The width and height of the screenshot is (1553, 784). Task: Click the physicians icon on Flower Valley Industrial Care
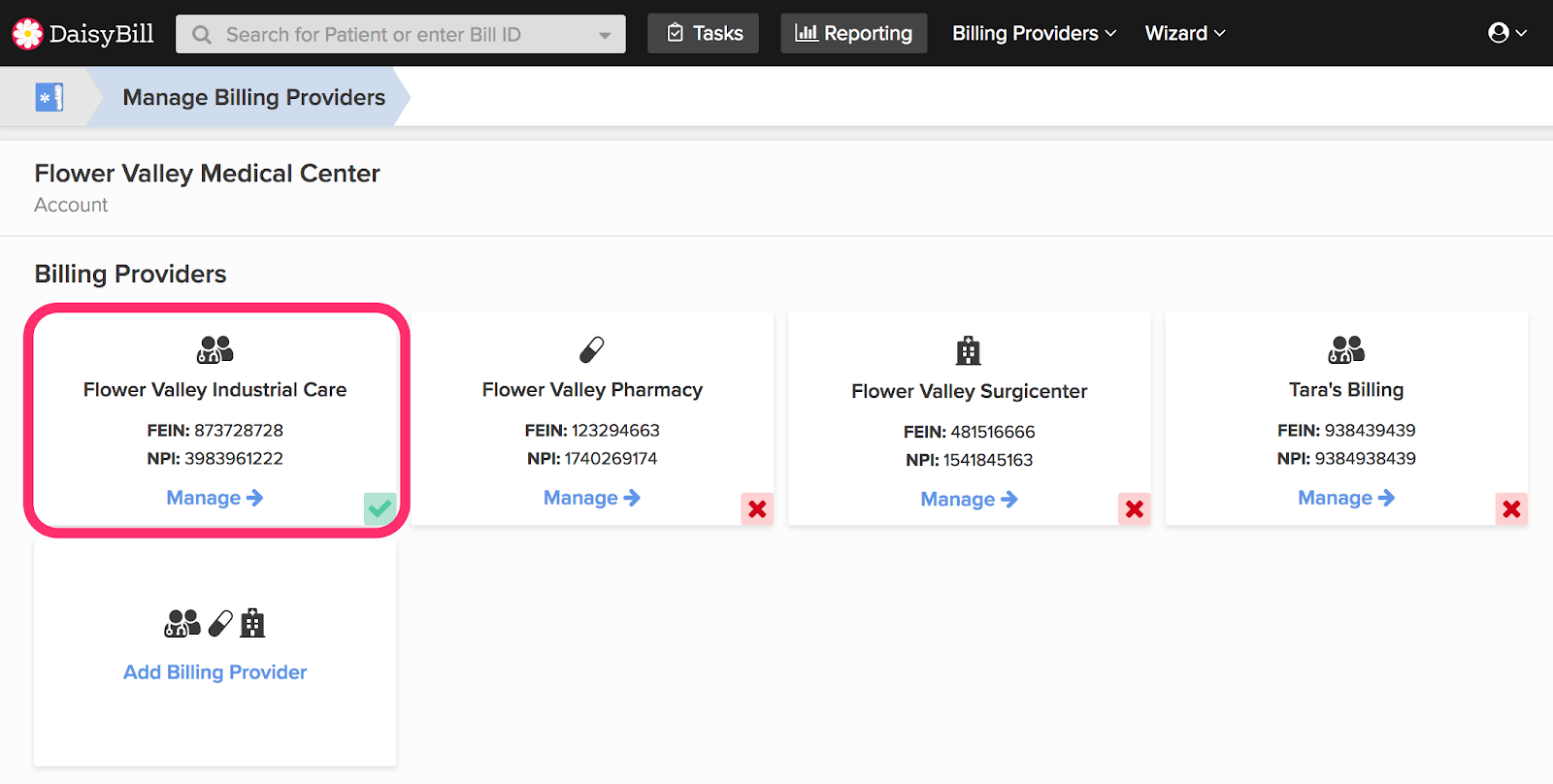(x=215, y=349)
